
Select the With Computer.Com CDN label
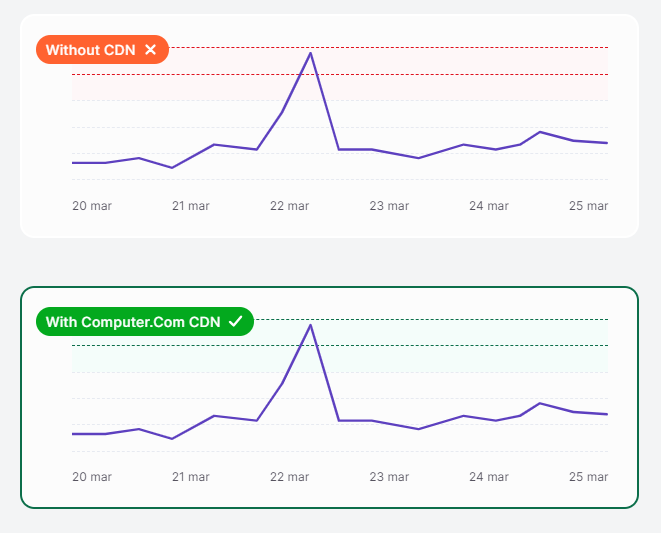(x=131, y=321)
